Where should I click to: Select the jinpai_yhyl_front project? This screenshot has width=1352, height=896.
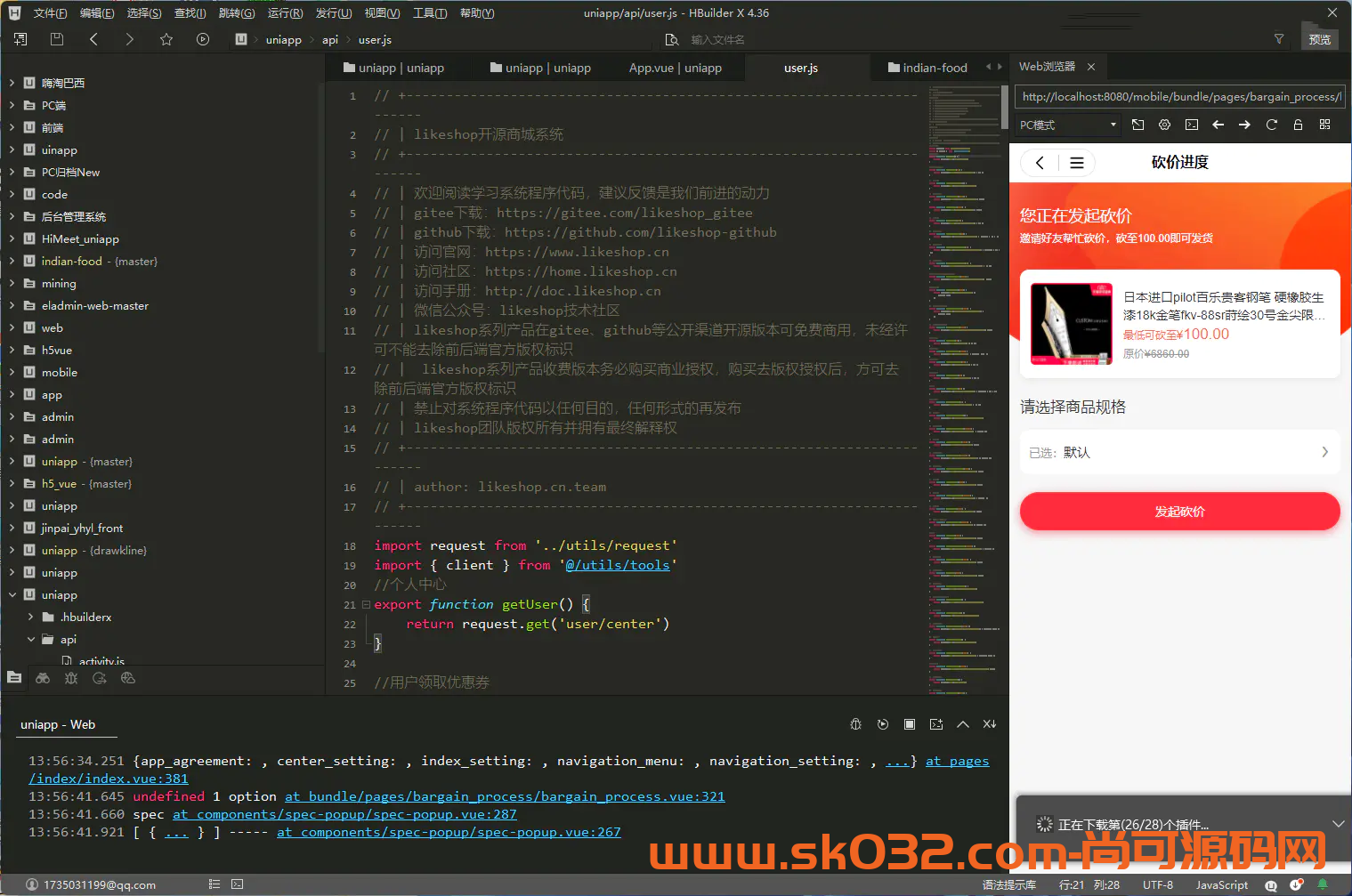click(x=82, y=528)
